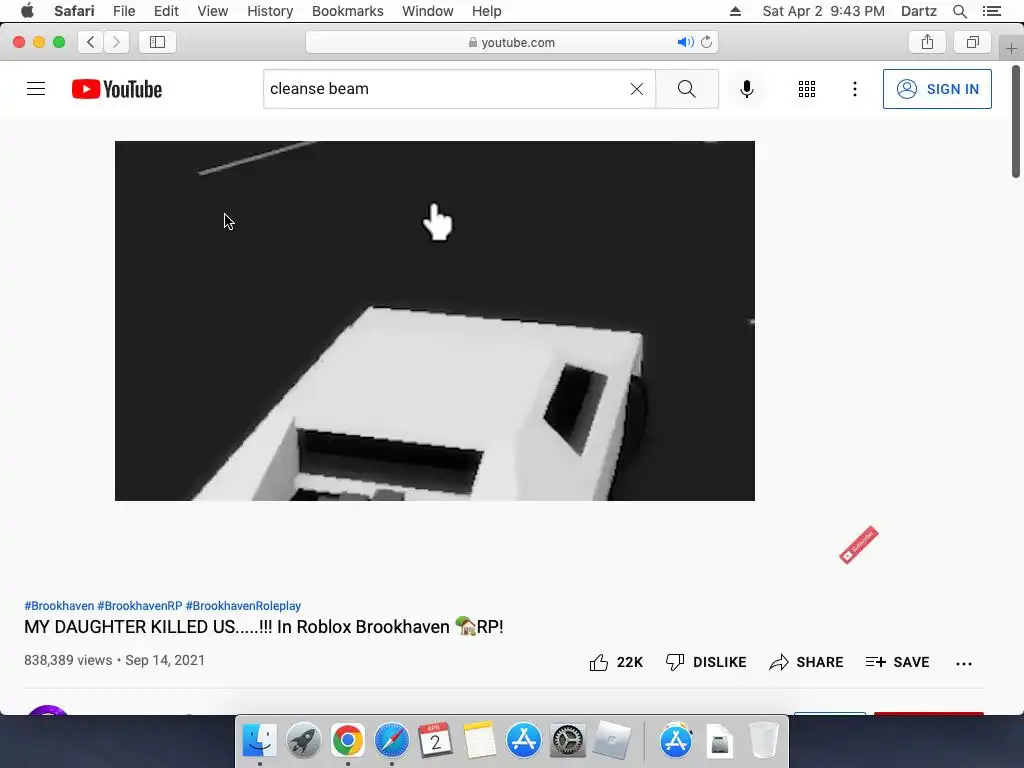Open the #Brookhaven hashtag link
The width and height of the screenshot is (1024, 768).
(59, 605)
